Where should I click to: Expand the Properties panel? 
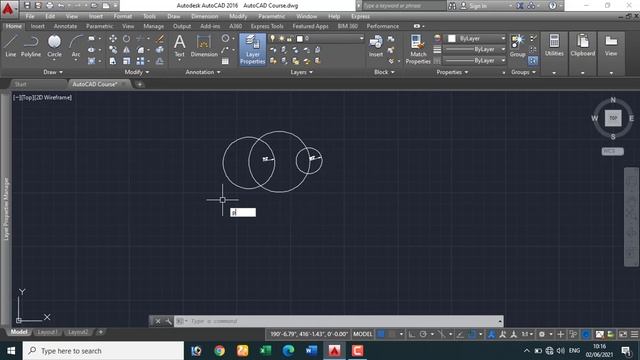[452, 72]
